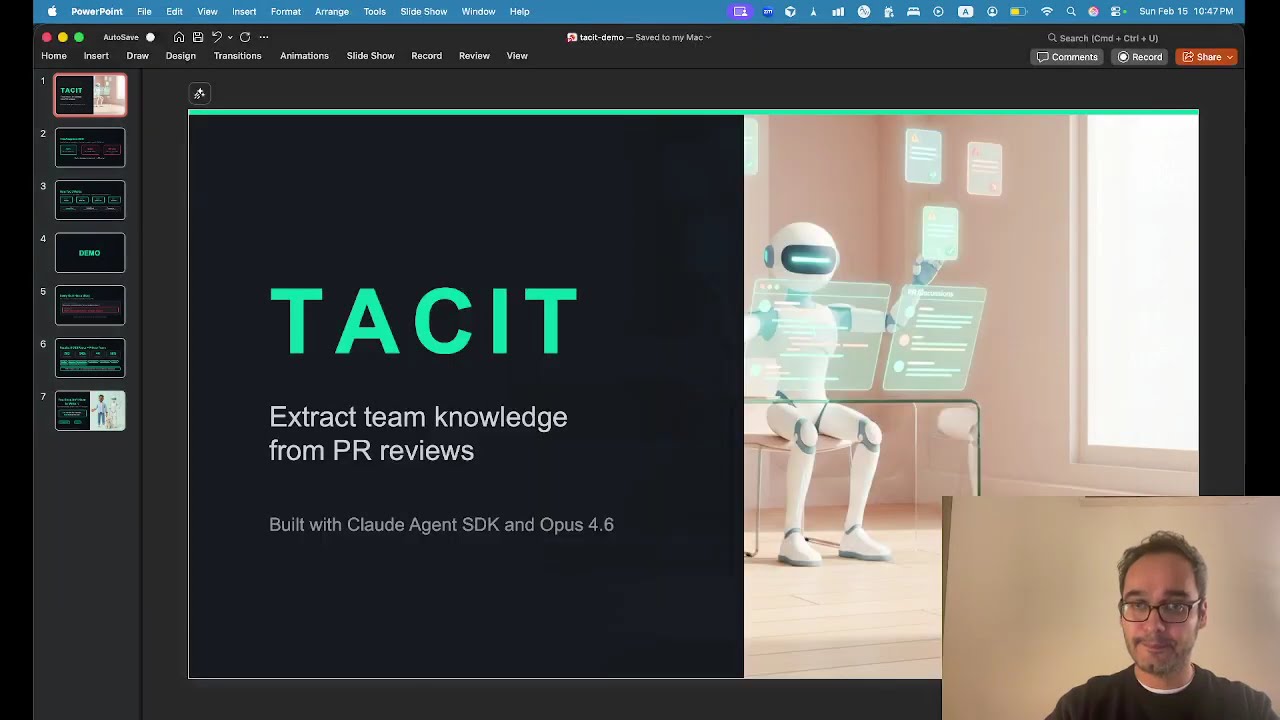Open the Draw ribbon tab
The height and width of the screenshot is (720, 1280).
tap(137, 56)
